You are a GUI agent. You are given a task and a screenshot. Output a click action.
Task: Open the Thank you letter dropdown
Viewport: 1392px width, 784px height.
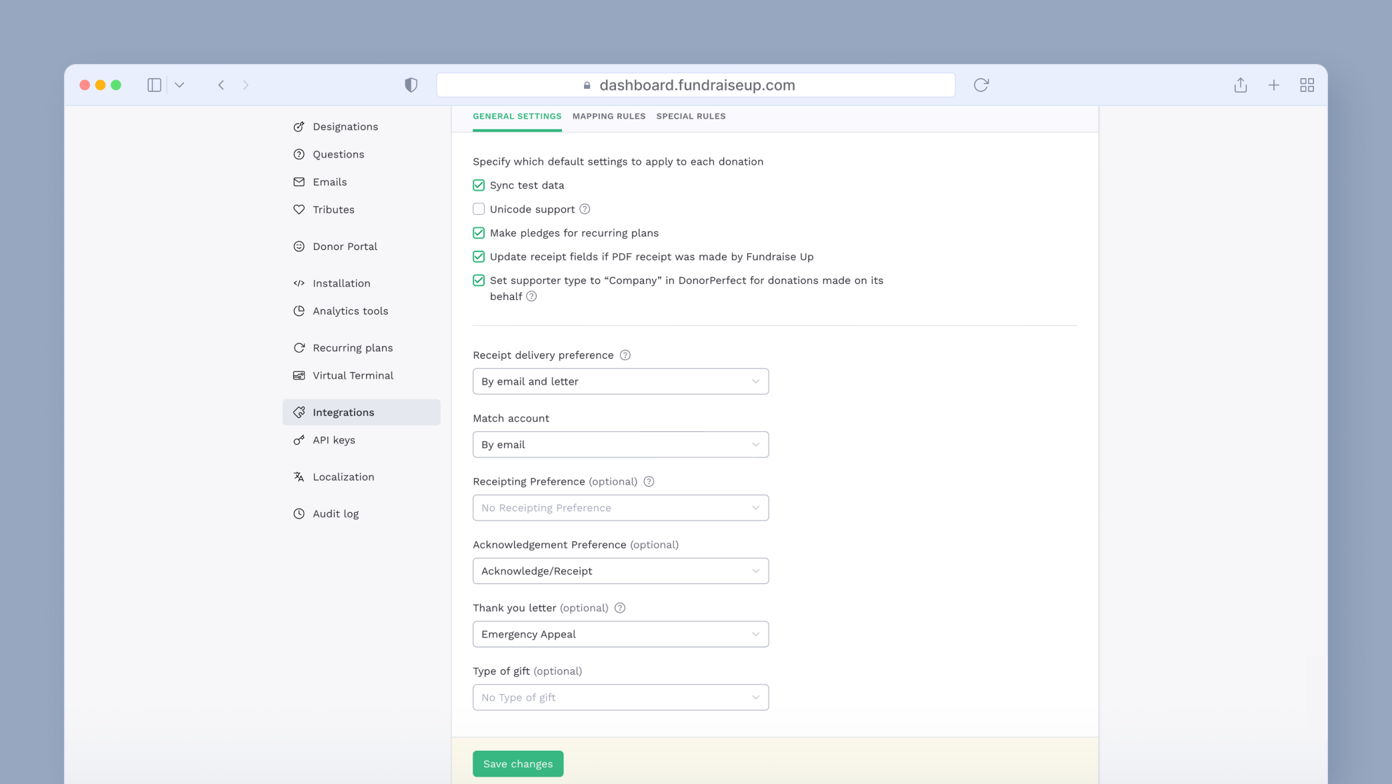pyautogui.click(x=620, y=634)
